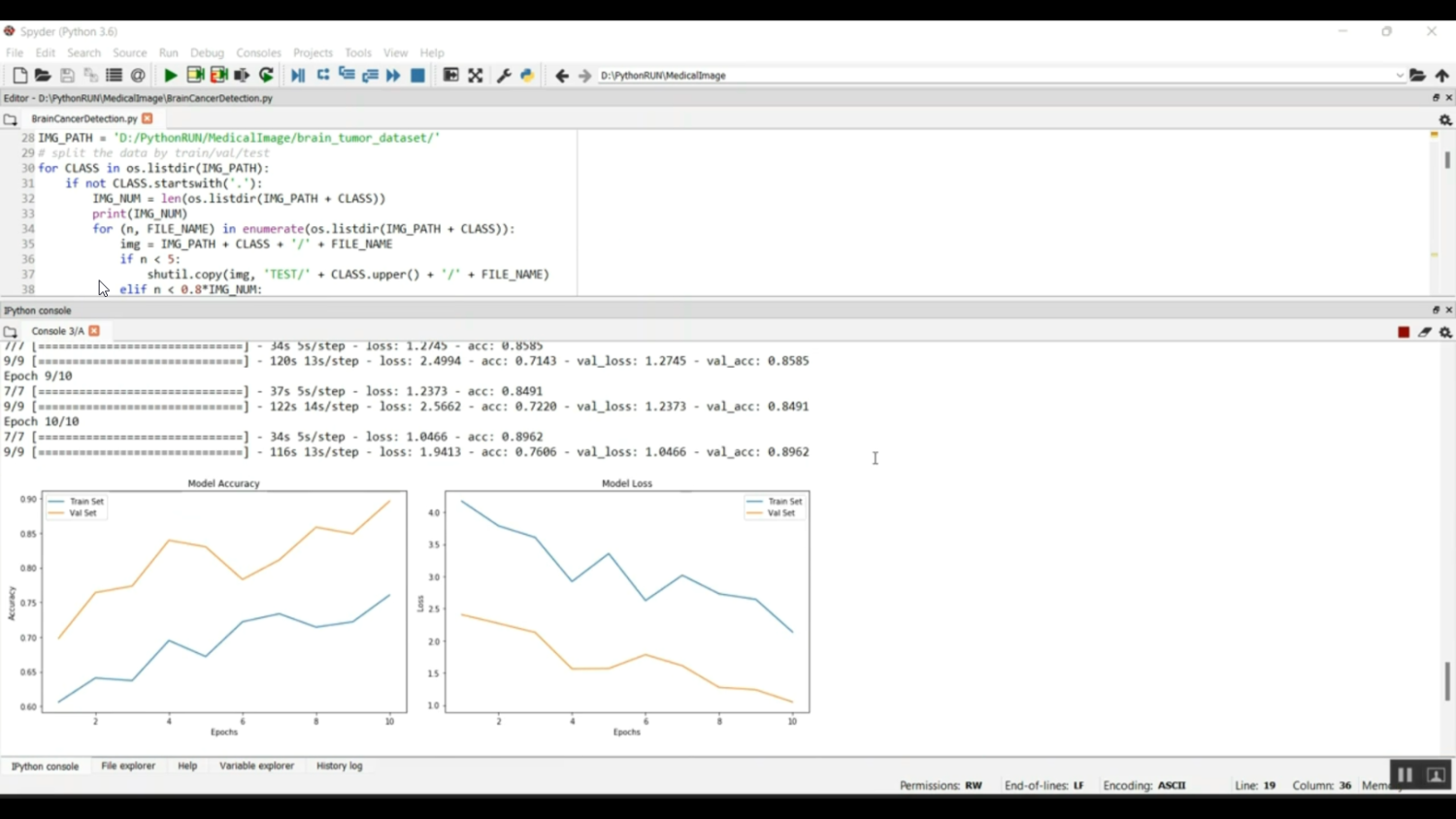Stop the running console kernel red square

[1404, 332]
